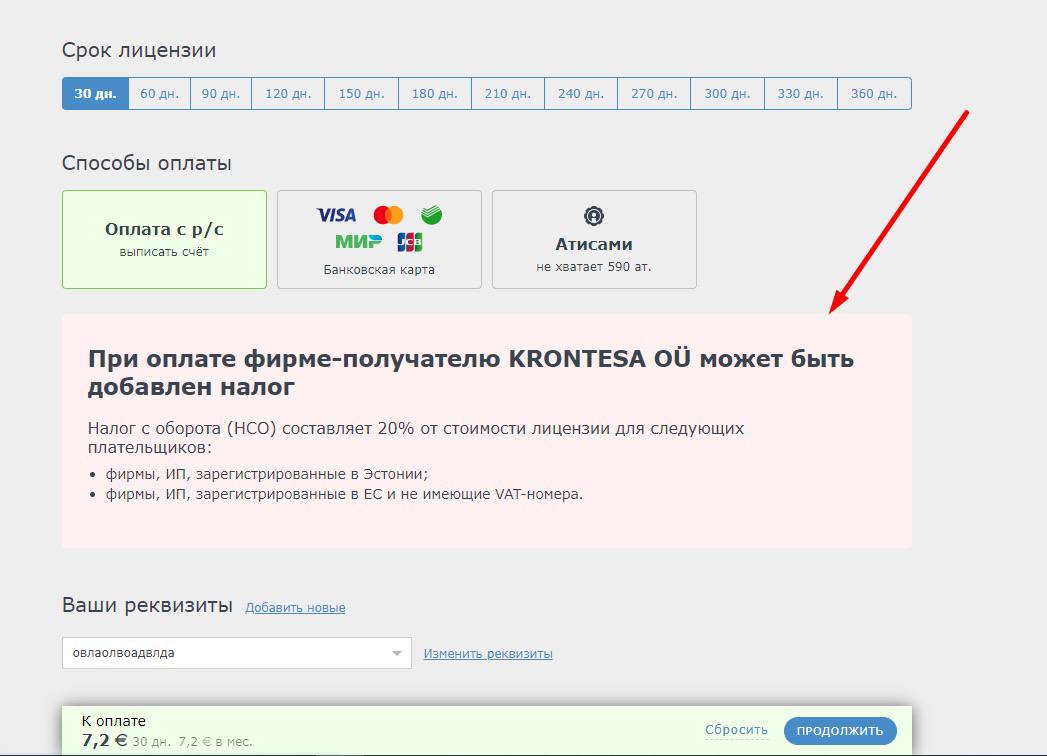
Task: Click the green Sberbank logo icon
Action: point(432,215)
